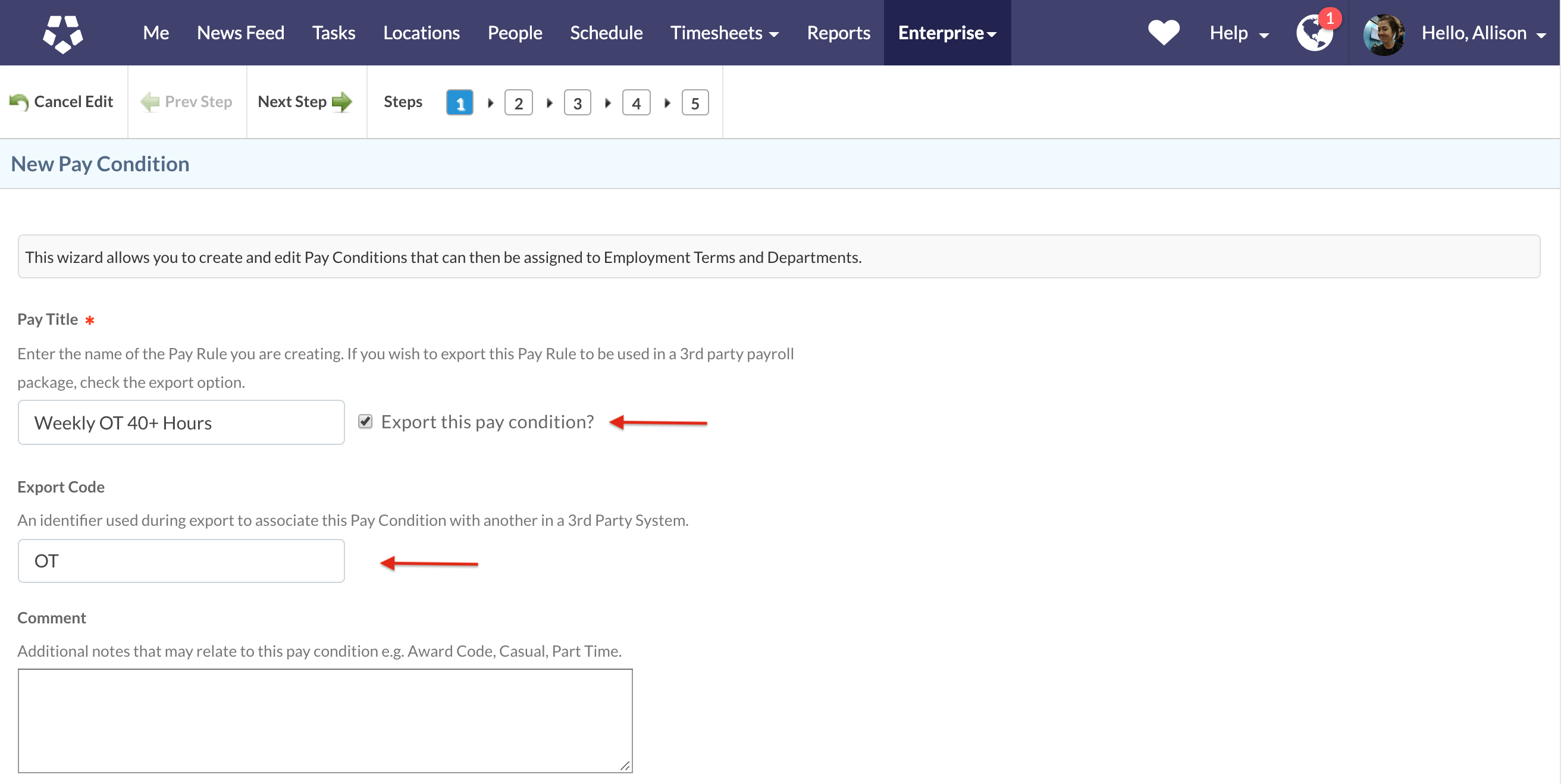This screenshot has height=784, width=1561.
Task: Click Allison's profile avatar
Action: coord(1383,35)
